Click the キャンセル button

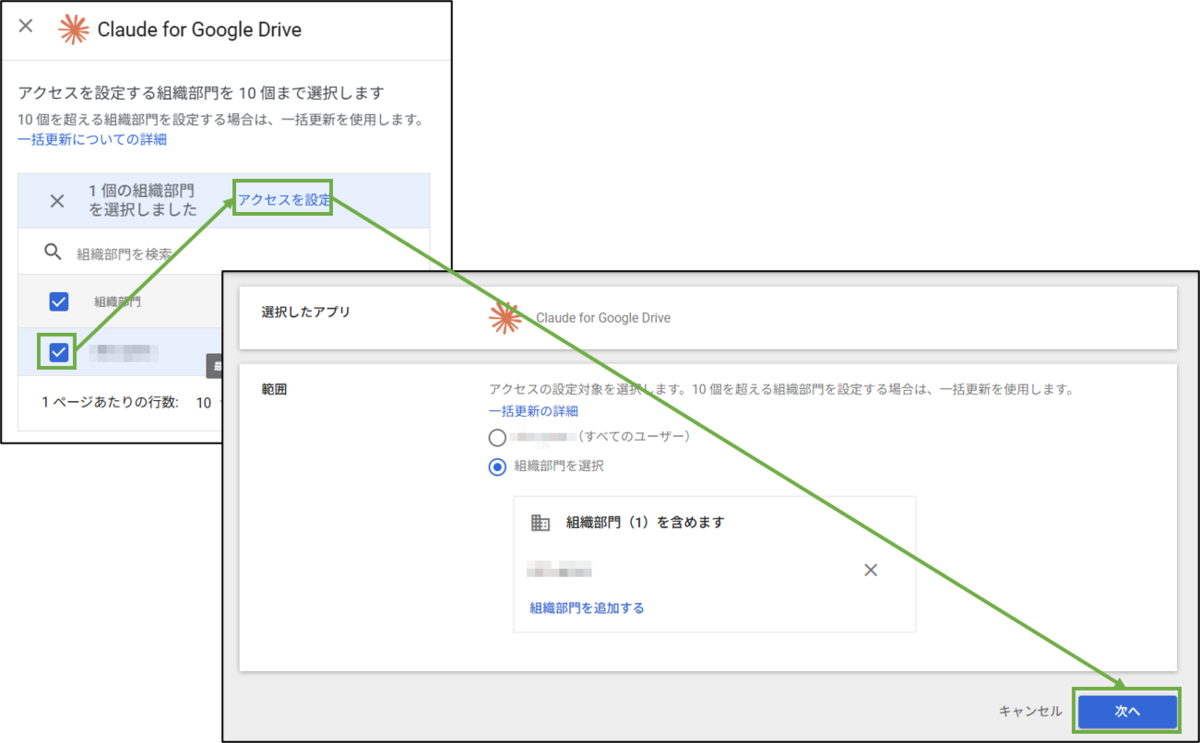point(1030,711)
